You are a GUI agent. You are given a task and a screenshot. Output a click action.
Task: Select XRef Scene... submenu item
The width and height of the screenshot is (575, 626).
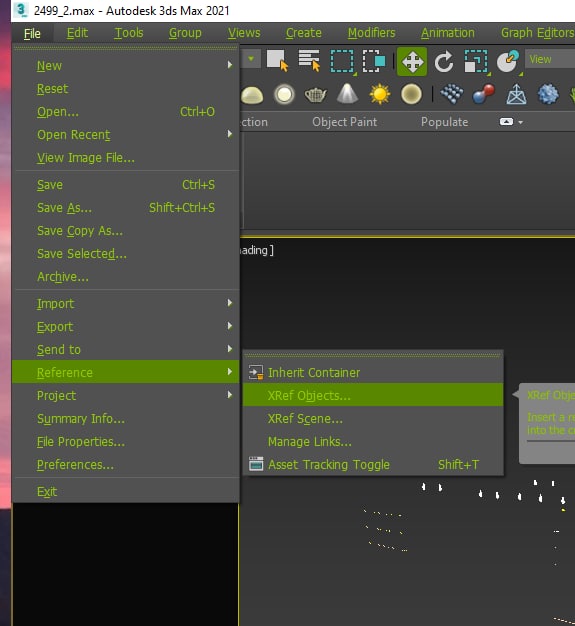(373, 418)
